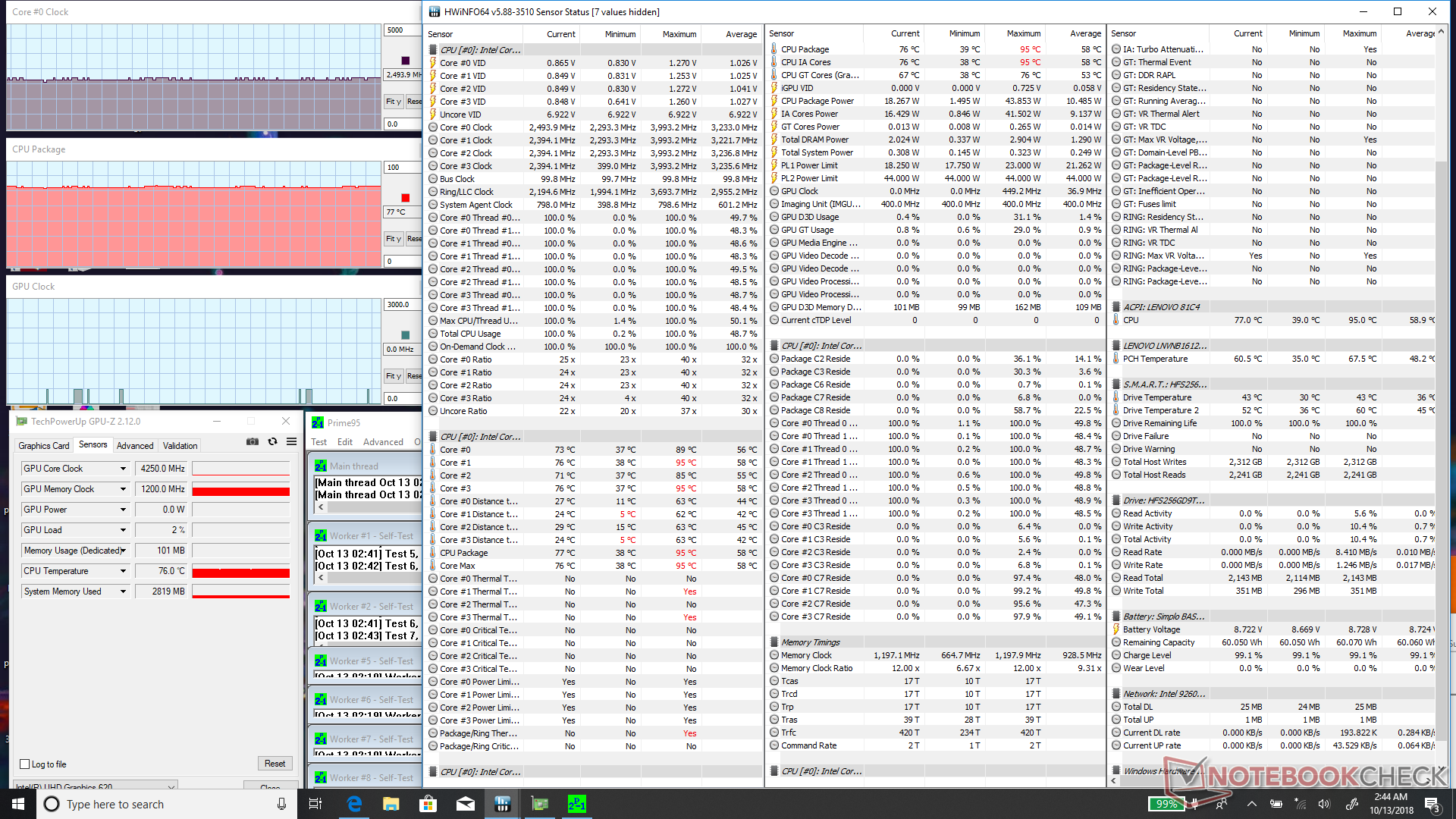Open the GPU-Z Advanced tab

point(135,446)
